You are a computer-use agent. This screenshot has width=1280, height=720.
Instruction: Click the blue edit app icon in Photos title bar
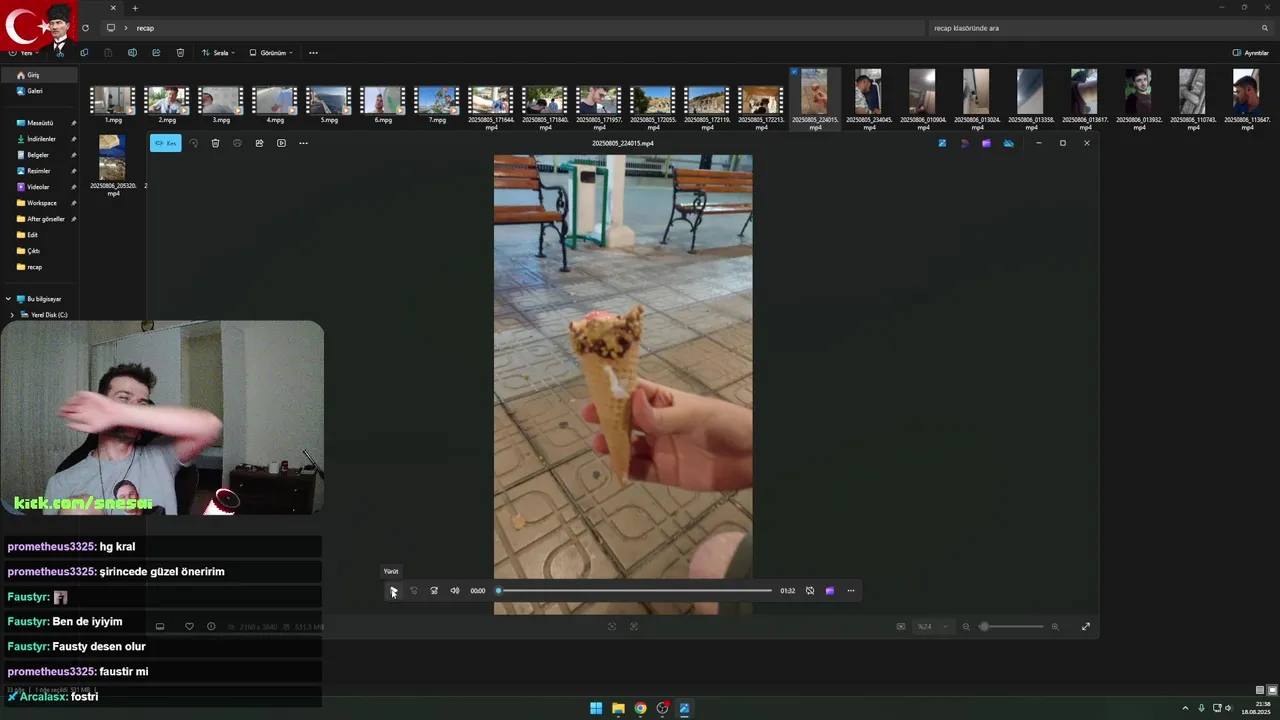tap(942, 143)
